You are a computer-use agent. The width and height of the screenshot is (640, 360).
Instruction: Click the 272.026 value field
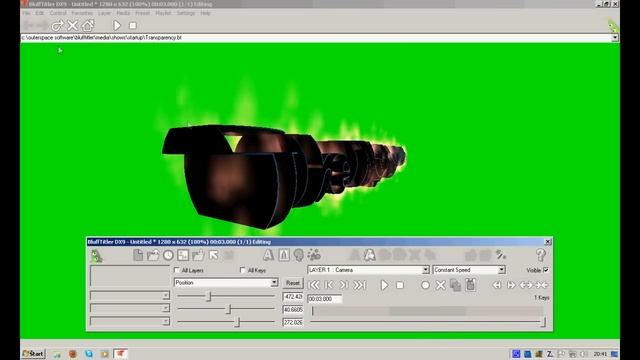pyautogui.click(x=293, y=322)
